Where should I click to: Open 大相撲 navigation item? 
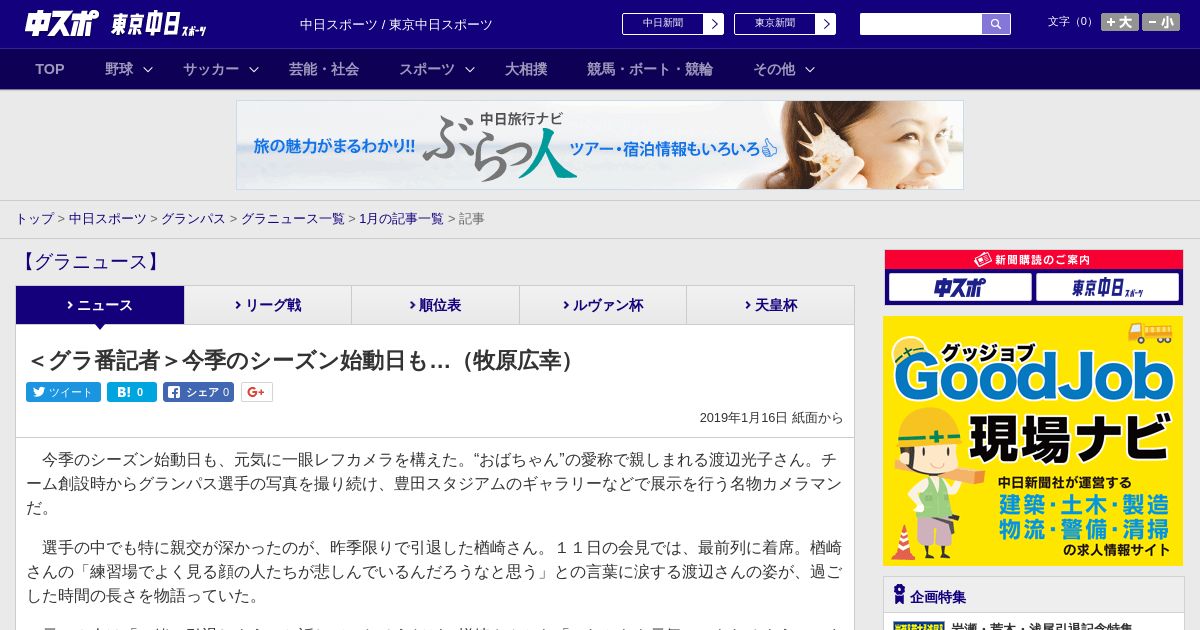(526, 69)
